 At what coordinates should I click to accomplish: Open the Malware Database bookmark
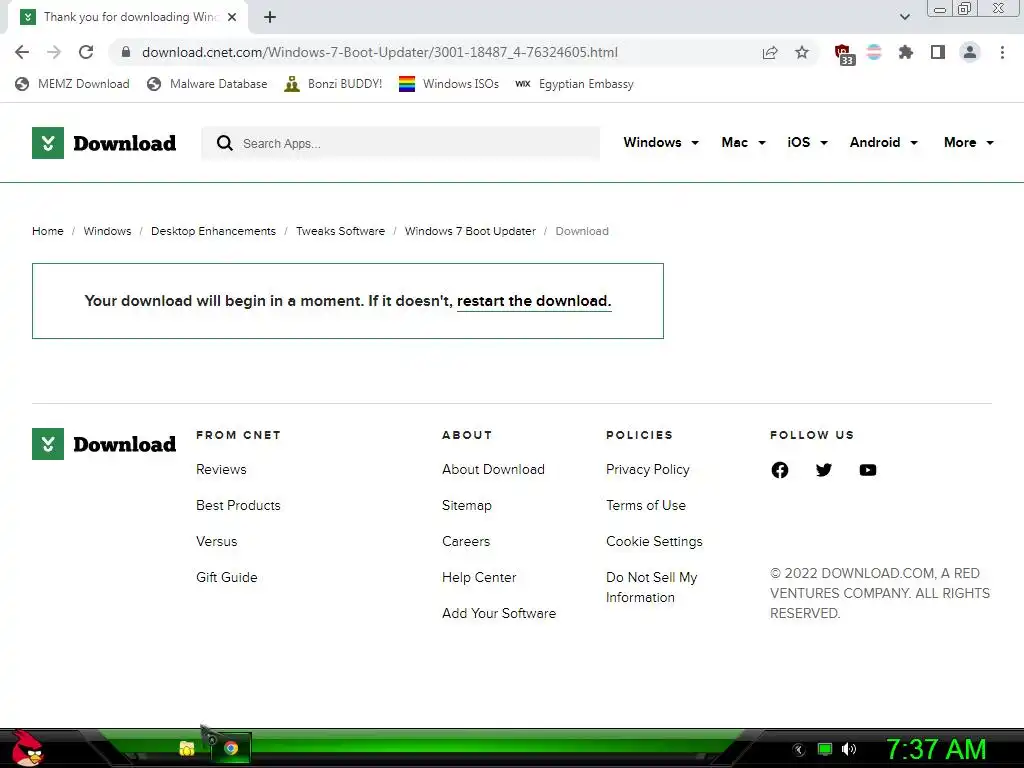(x=207, y=84)
